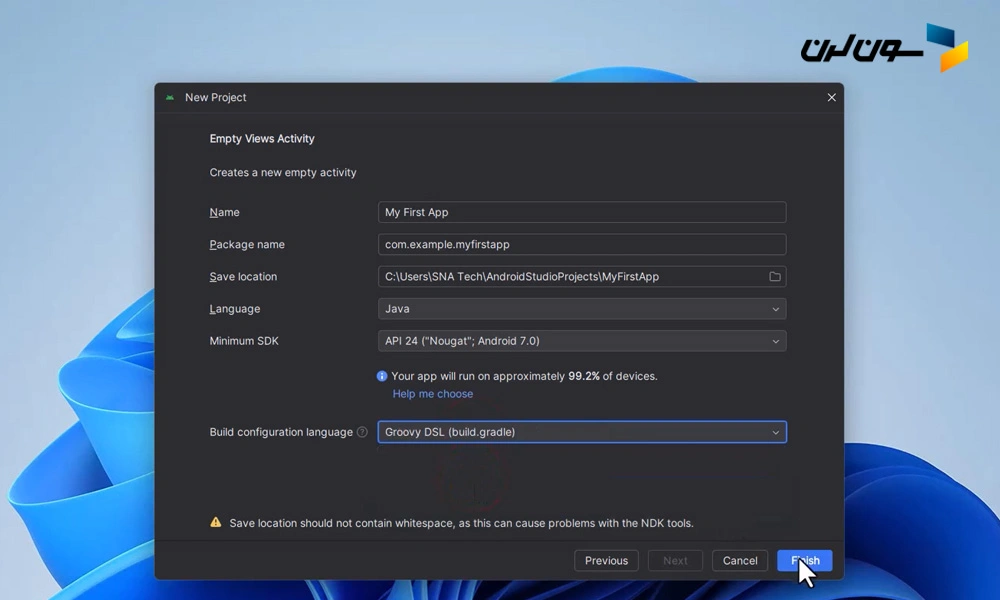Click the Finish button
1000x600 pixels.
[x=804, y=561]
